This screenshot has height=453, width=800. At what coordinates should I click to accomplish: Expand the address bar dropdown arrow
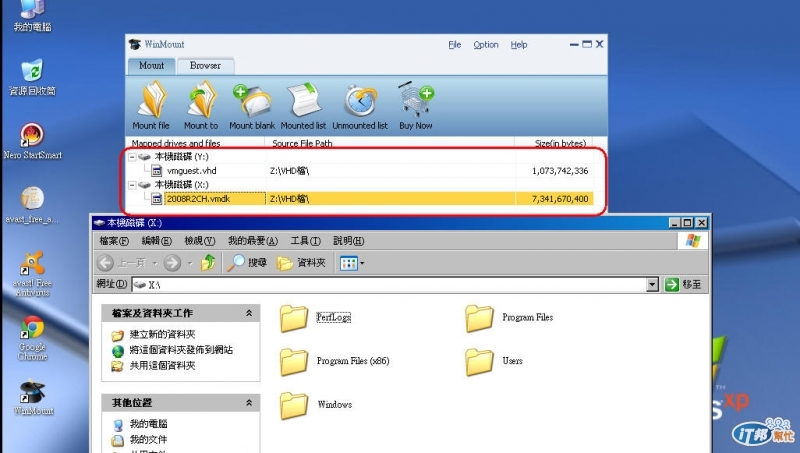point(653,284)
